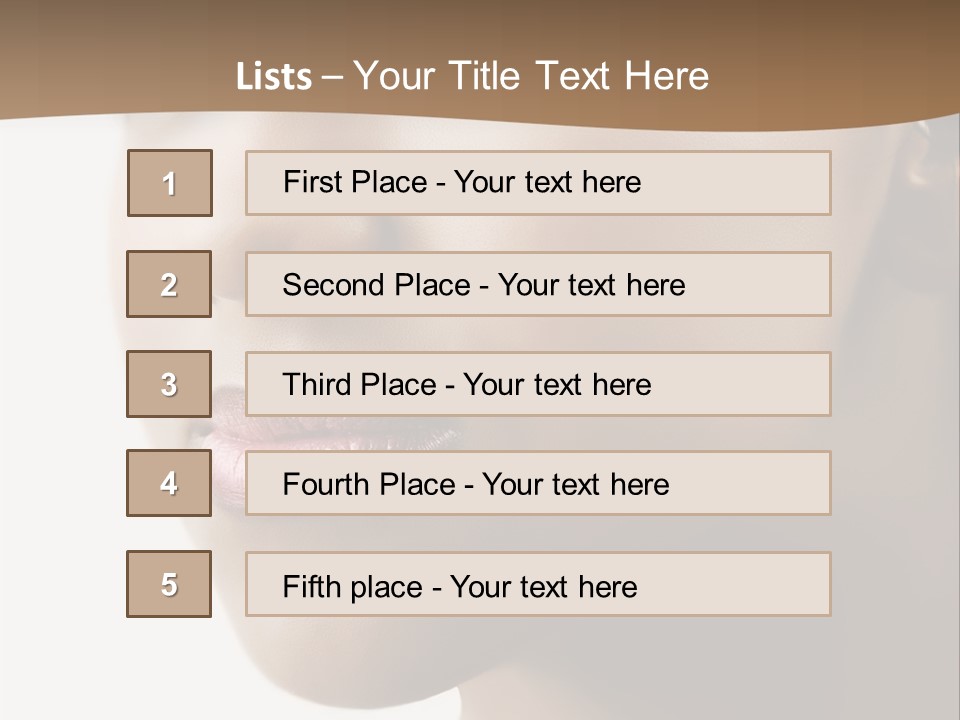The image size is (960, 720).
Task: Select the Fifth place text box
Action: click(538, 584)
